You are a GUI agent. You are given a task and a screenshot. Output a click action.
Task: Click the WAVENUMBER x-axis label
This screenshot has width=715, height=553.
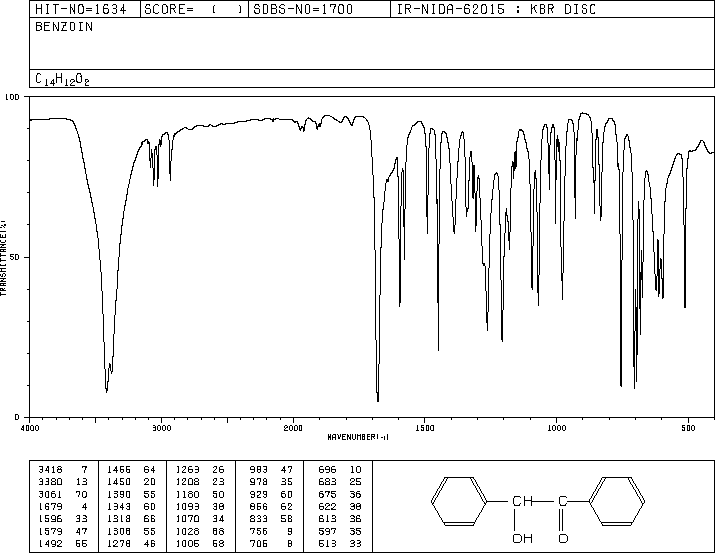tap(358, 437)
